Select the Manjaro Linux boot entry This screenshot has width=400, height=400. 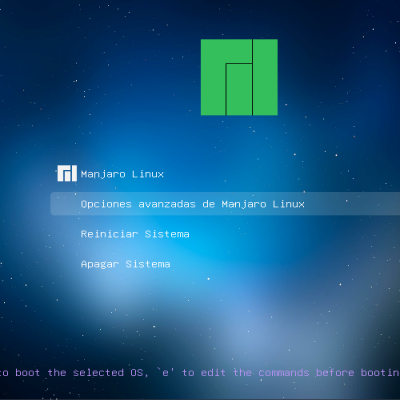click(122, 174)
